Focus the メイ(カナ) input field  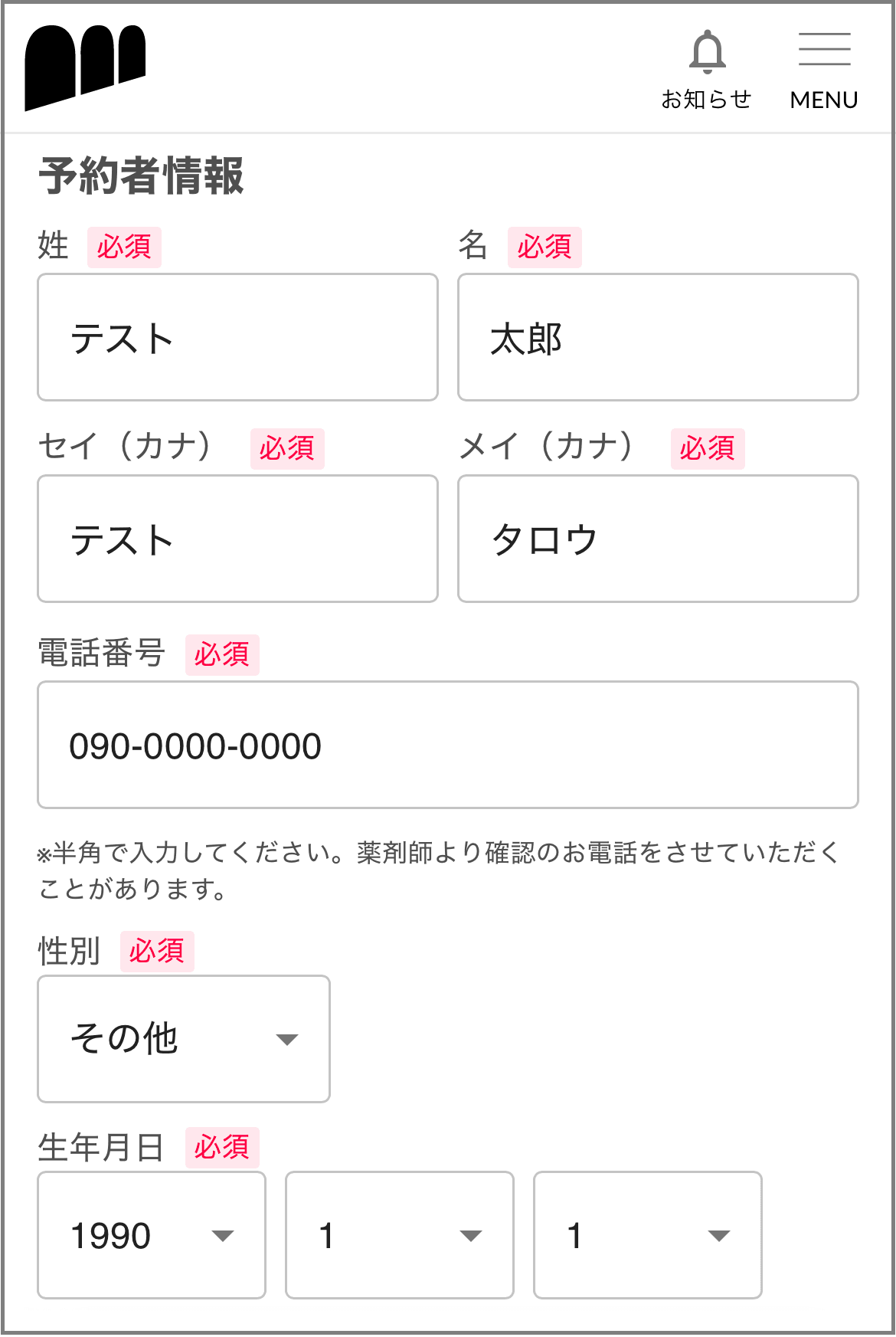coord(658,539)
